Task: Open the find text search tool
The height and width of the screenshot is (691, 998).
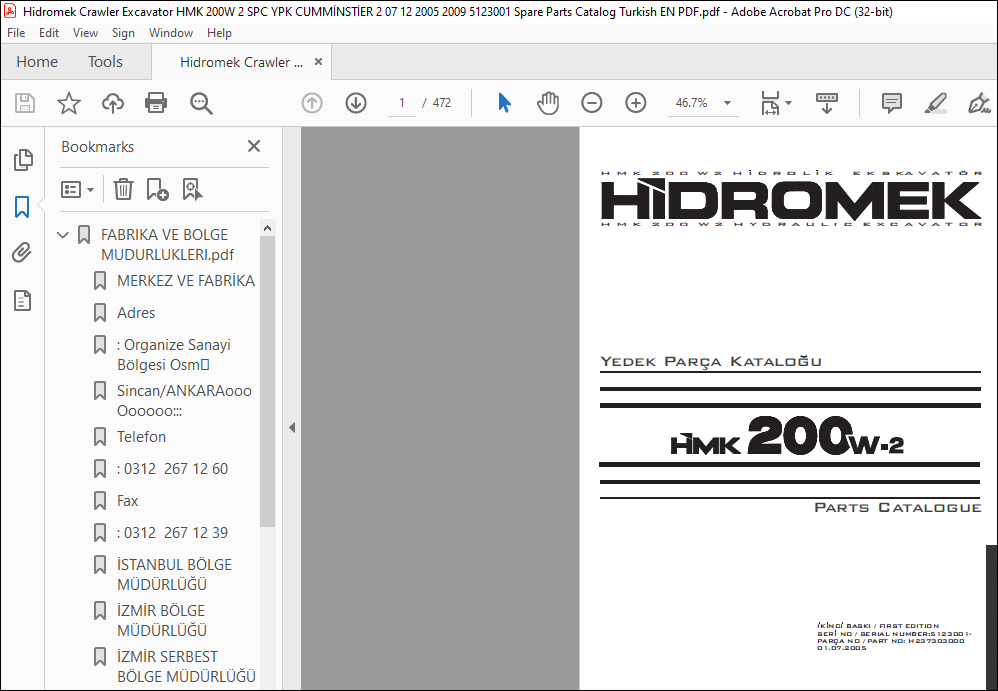Action: click(x=201, y=103)
